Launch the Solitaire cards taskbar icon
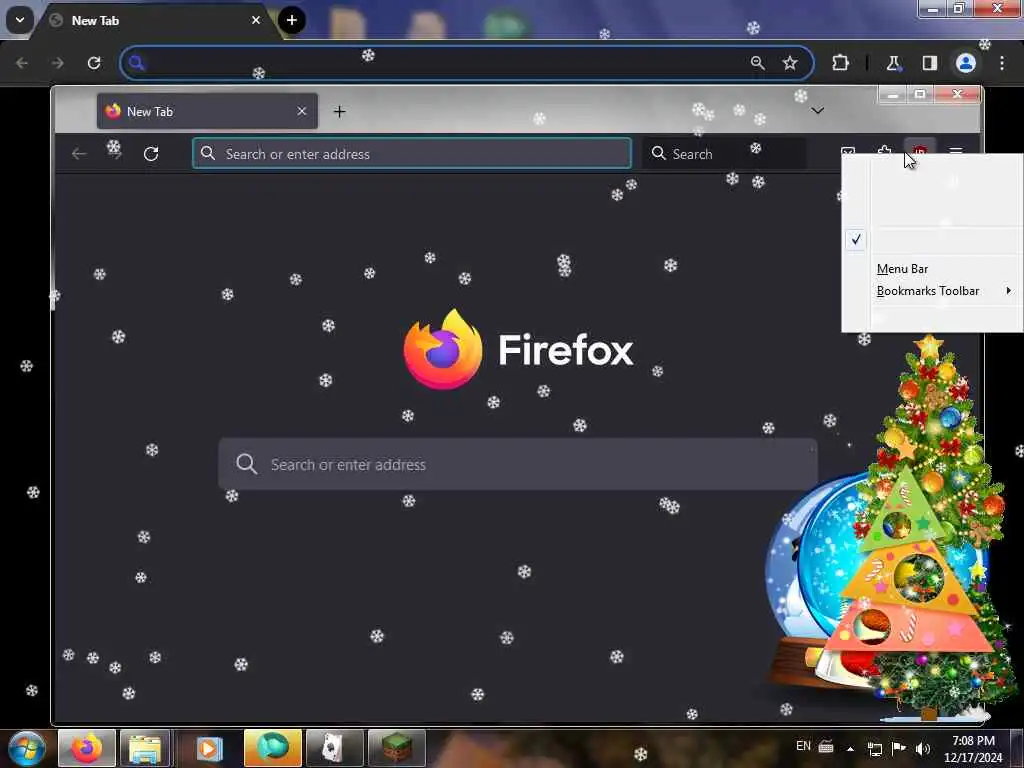 334,748
